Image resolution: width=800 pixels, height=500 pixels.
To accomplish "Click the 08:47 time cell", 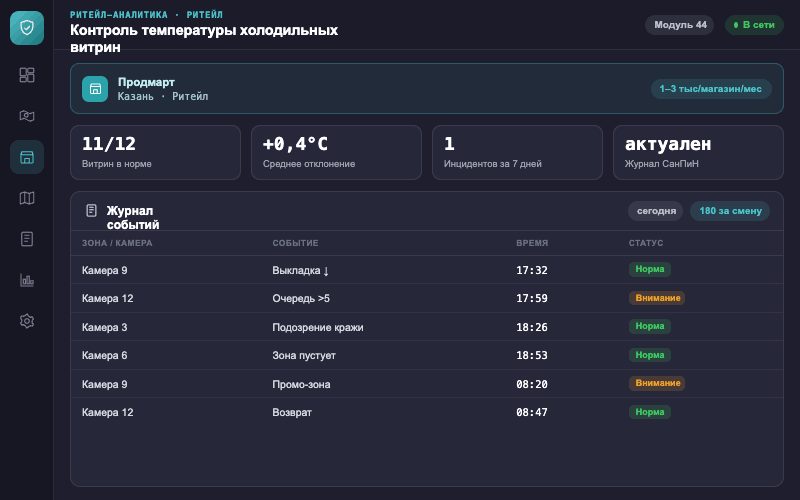I will coord(532,412).
